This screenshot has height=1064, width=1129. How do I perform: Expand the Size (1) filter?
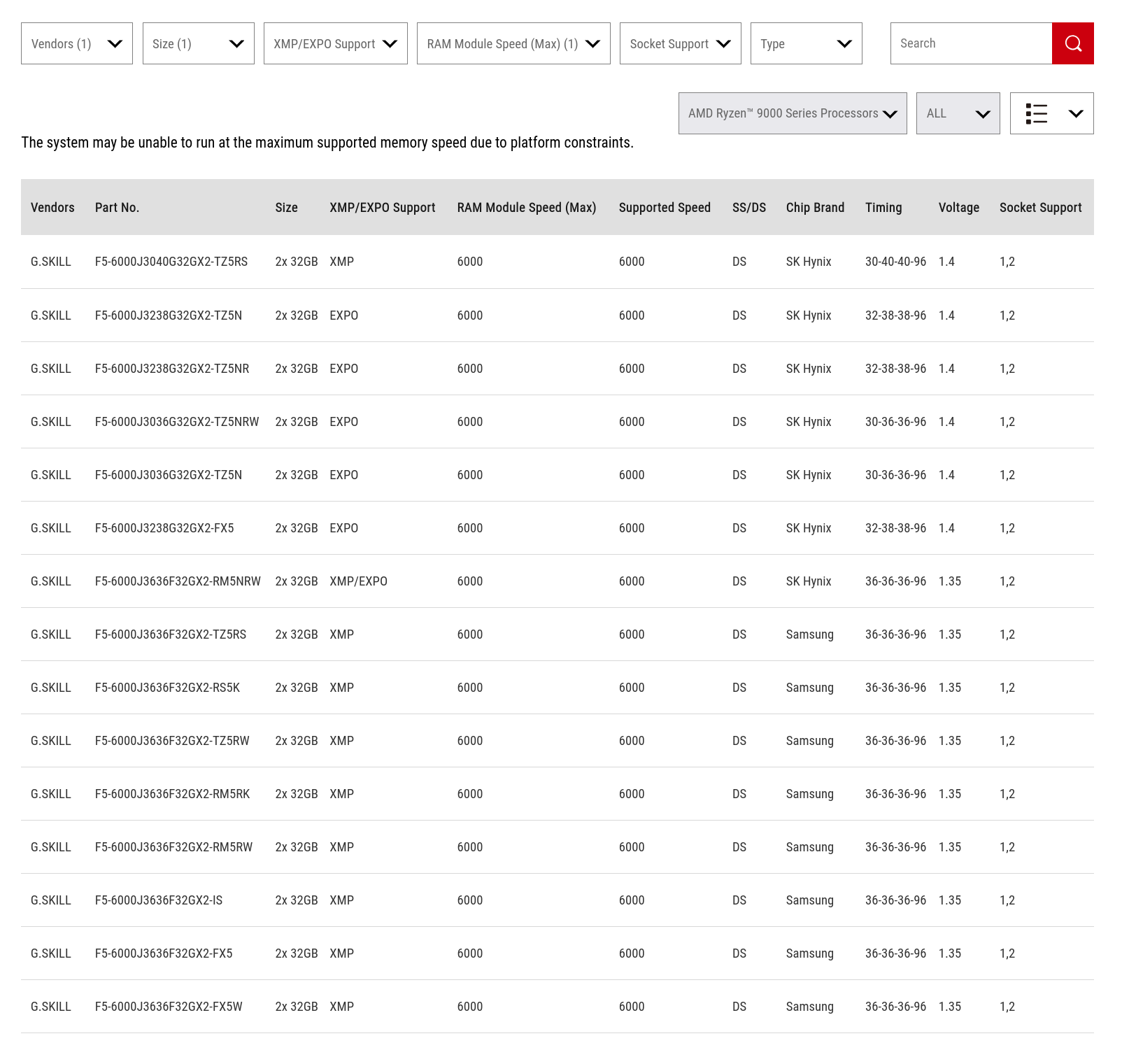(x=199, y=43)
